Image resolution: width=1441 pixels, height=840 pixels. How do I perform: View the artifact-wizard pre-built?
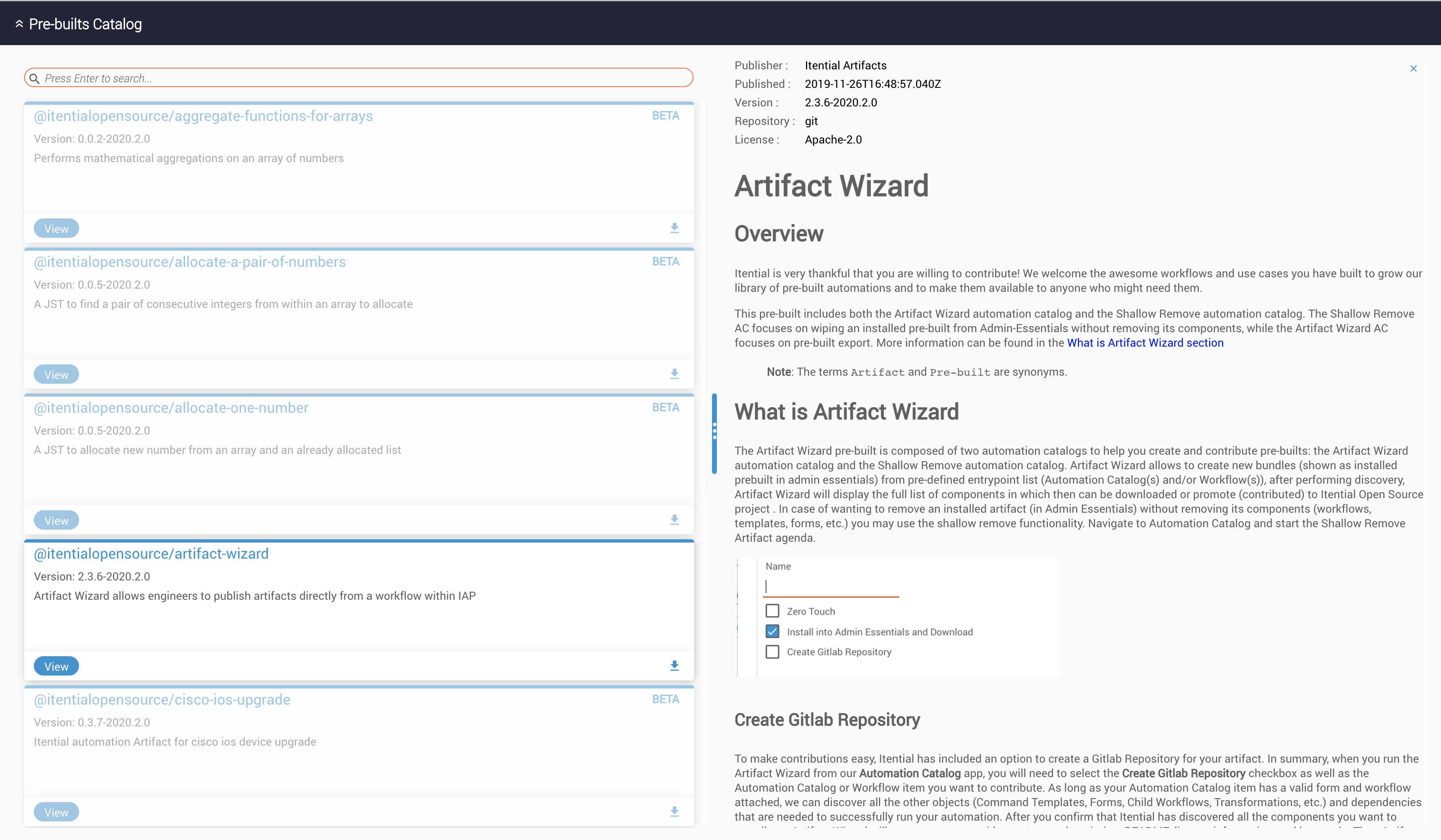56,666
